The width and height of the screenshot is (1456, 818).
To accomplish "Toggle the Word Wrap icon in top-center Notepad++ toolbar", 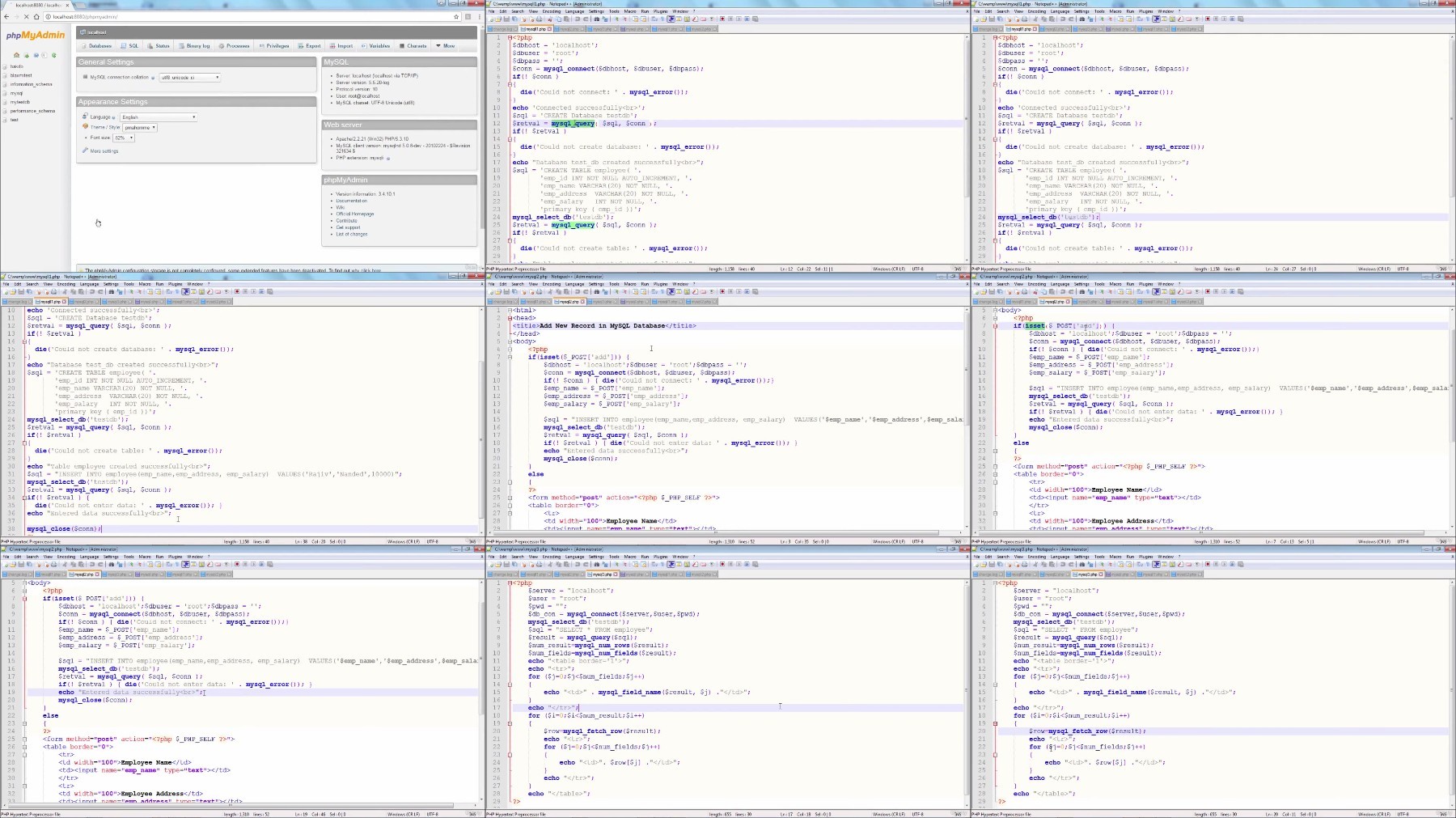I will pyautogui.click(x=654, y=19).
